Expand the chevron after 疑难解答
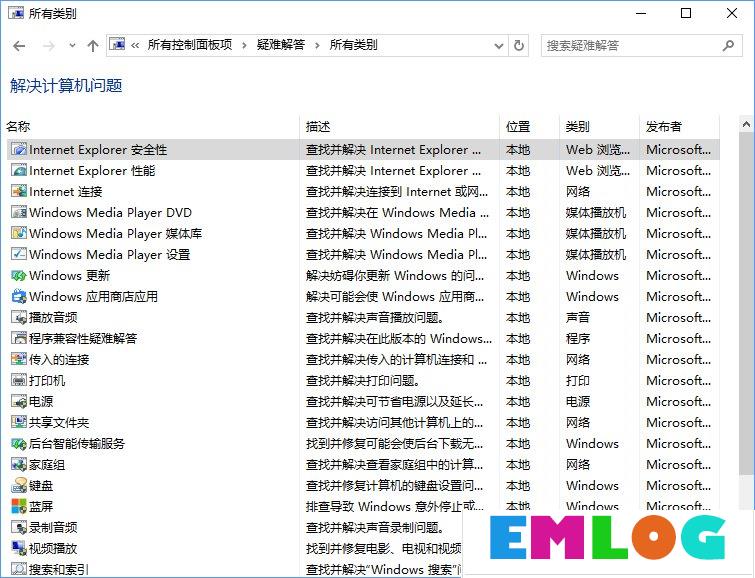This screenshot has height=578, width=755. (317, 46)
